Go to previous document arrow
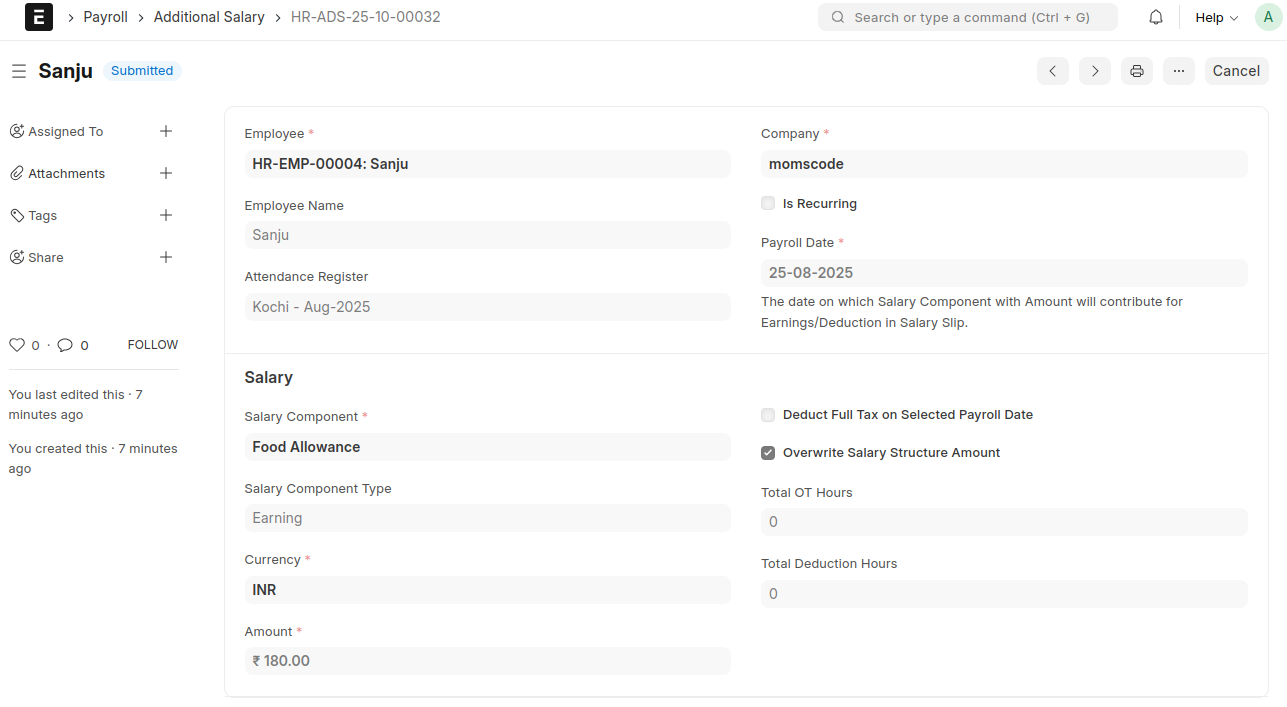Screen dimensions: 1287x707 (x=1052, y=71)
